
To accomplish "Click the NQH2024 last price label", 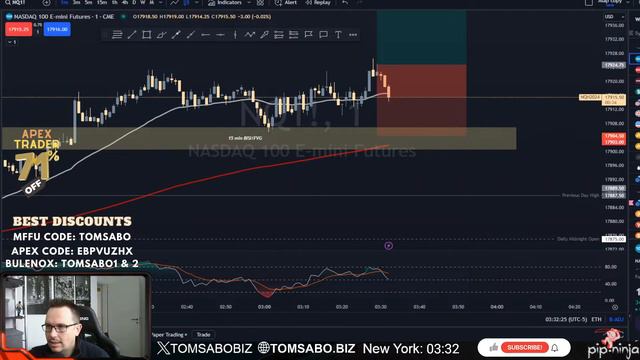I will (590, 97).
